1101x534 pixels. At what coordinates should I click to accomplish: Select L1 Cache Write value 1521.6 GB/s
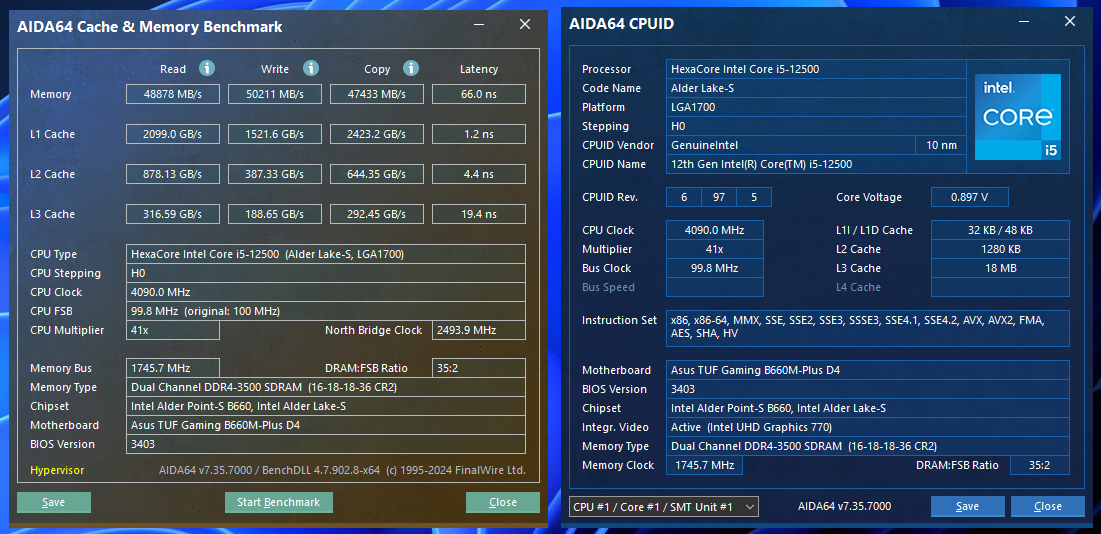275,134
